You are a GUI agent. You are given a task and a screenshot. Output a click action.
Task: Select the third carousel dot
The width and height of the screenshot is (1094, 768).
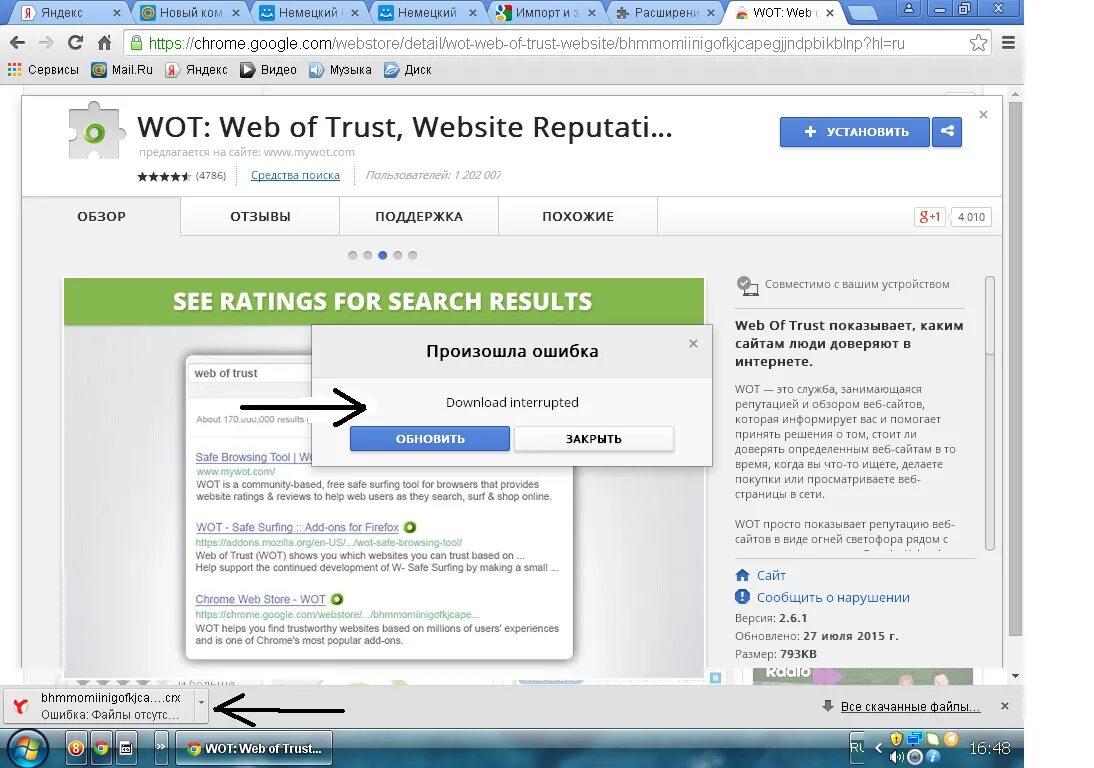[382, 255]
